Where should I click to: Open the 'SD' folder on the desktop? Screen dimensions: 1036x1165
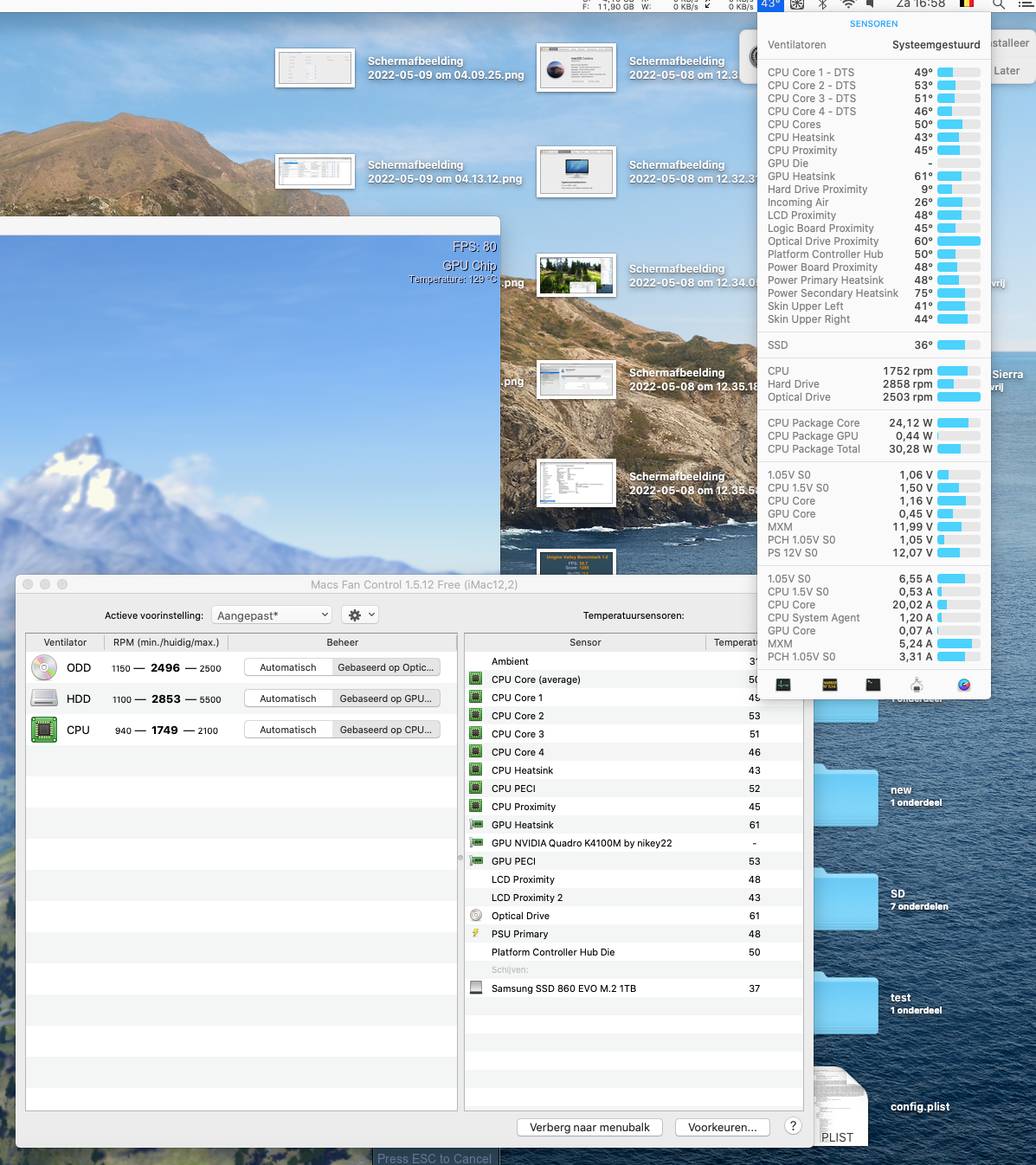pyautogui.click(x=846, y=900)
